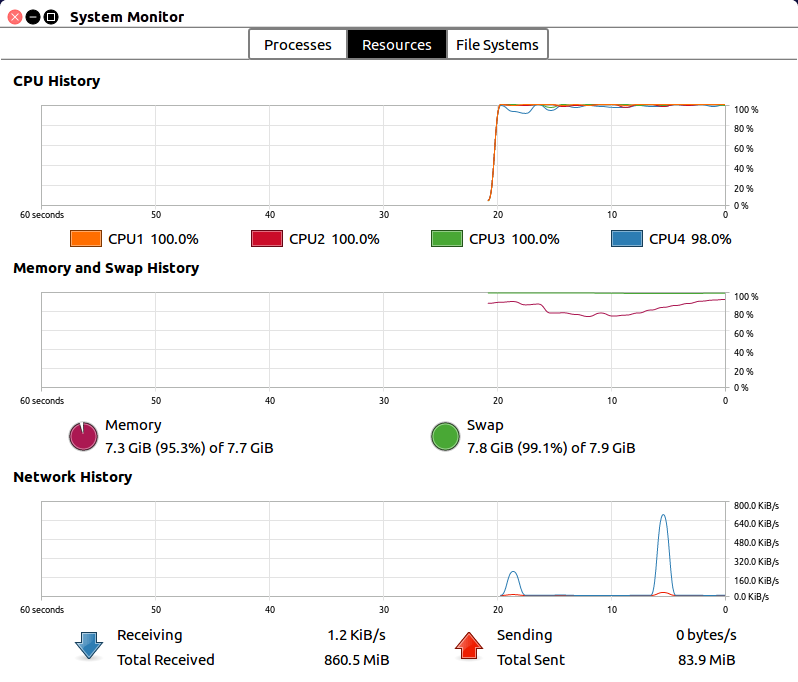Select the Resources tab
The width and height of the screenshot is (798, 682).
click(x=396, y=45)
